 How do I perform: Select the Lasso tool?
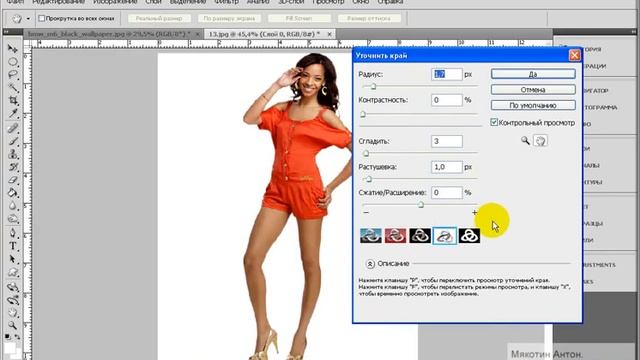[x=13, y=75]
